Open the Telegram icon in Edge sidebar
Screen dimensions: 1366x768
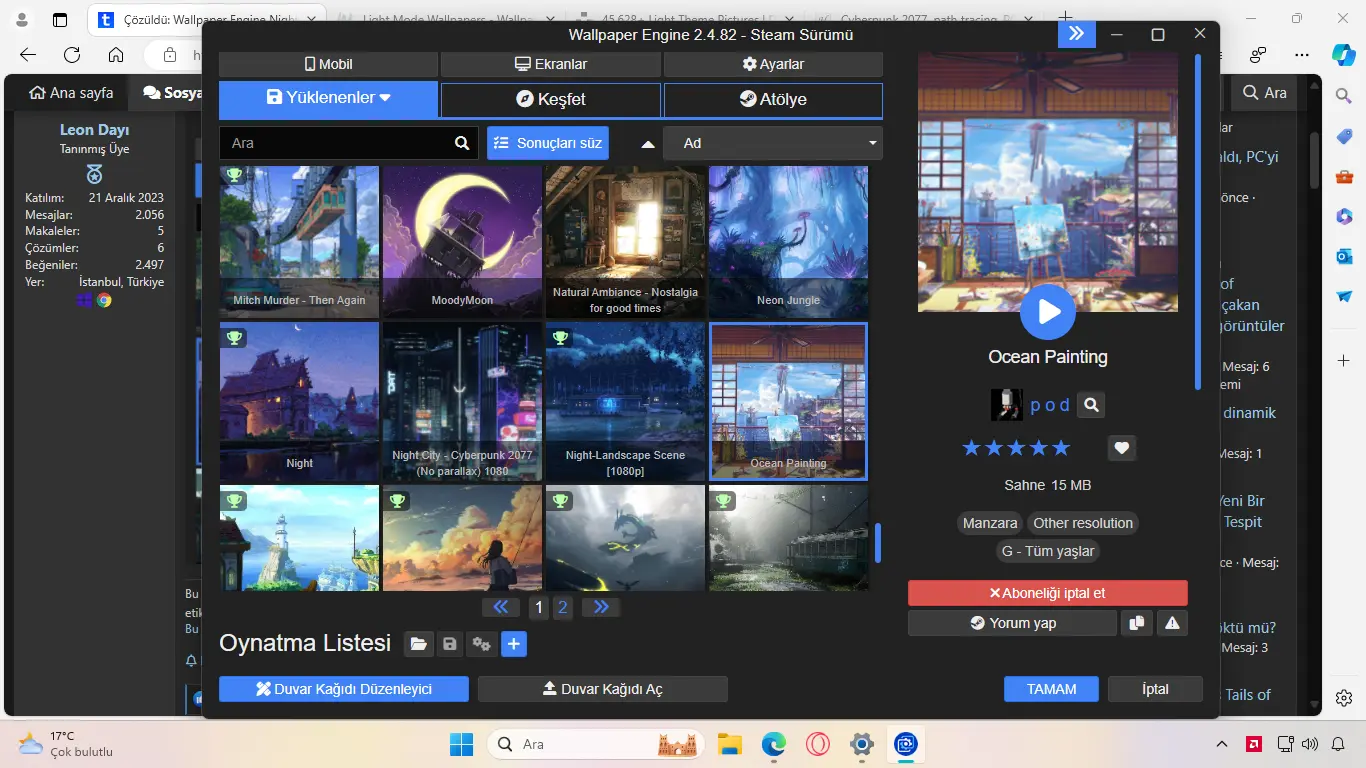click(x=1344, y=297)
